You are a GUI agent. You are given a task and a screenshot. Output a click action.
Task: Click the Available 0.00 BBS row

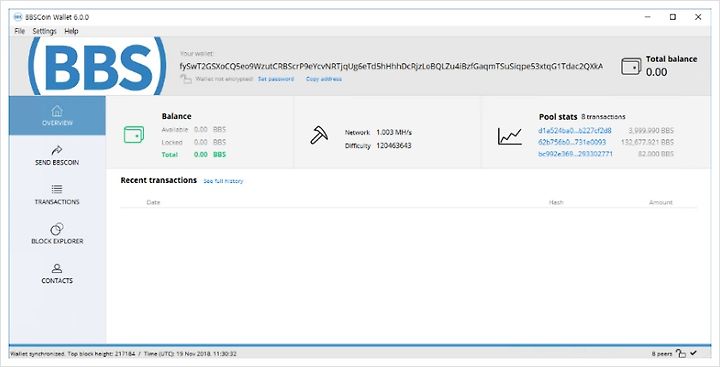[194, 130]
